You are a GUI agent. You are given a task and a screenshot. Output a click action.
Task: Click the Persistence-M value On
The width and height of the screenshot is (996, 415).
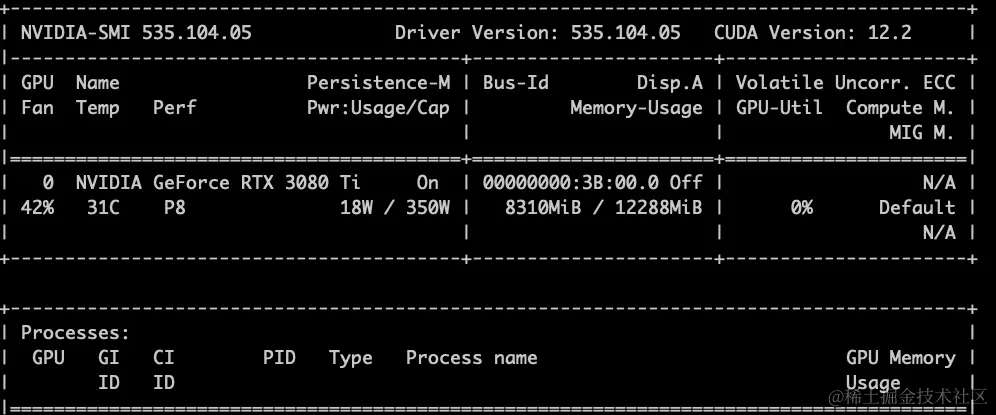(427, 182)
